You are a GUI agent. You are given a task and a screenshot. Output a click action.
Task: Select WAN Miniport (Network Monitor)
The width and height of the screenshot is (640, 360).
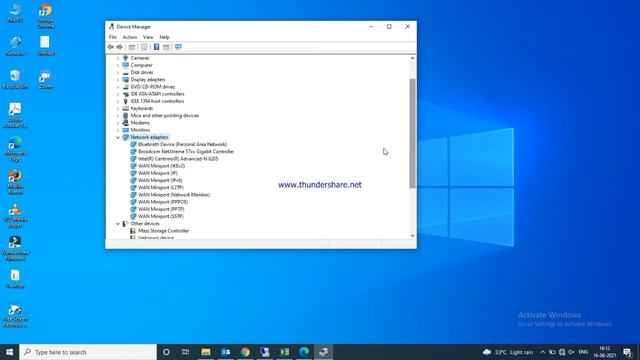point(174,195)
